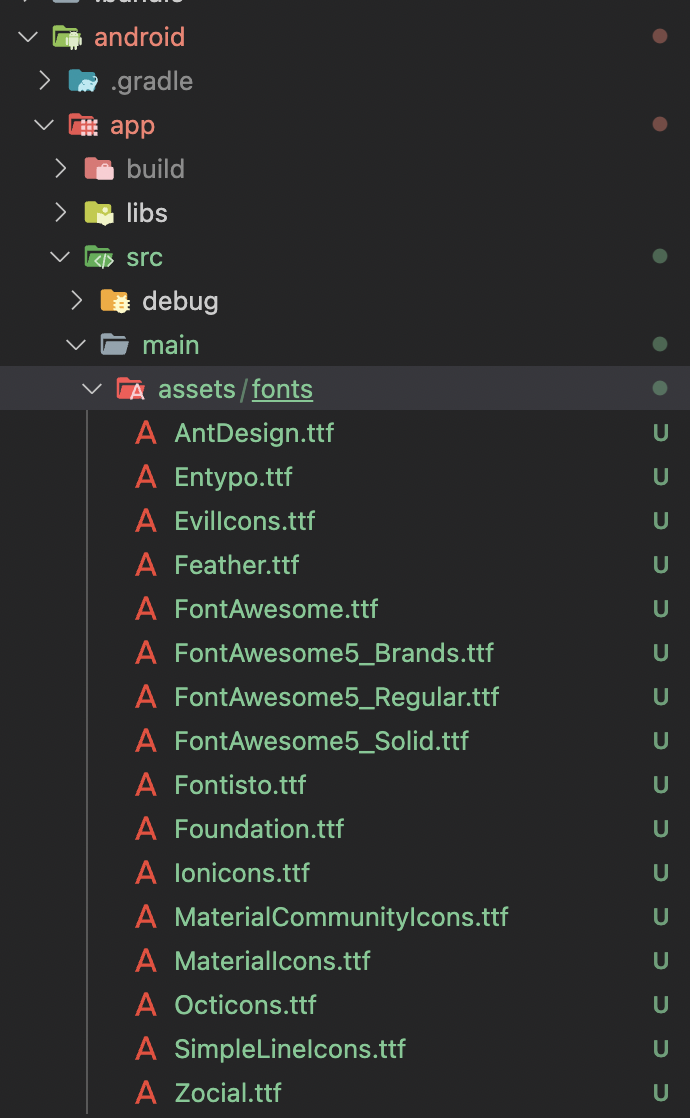Viewport: 690px width, 1118px height.
Task: Select the app folder label
Action: [x=133, y=126]
